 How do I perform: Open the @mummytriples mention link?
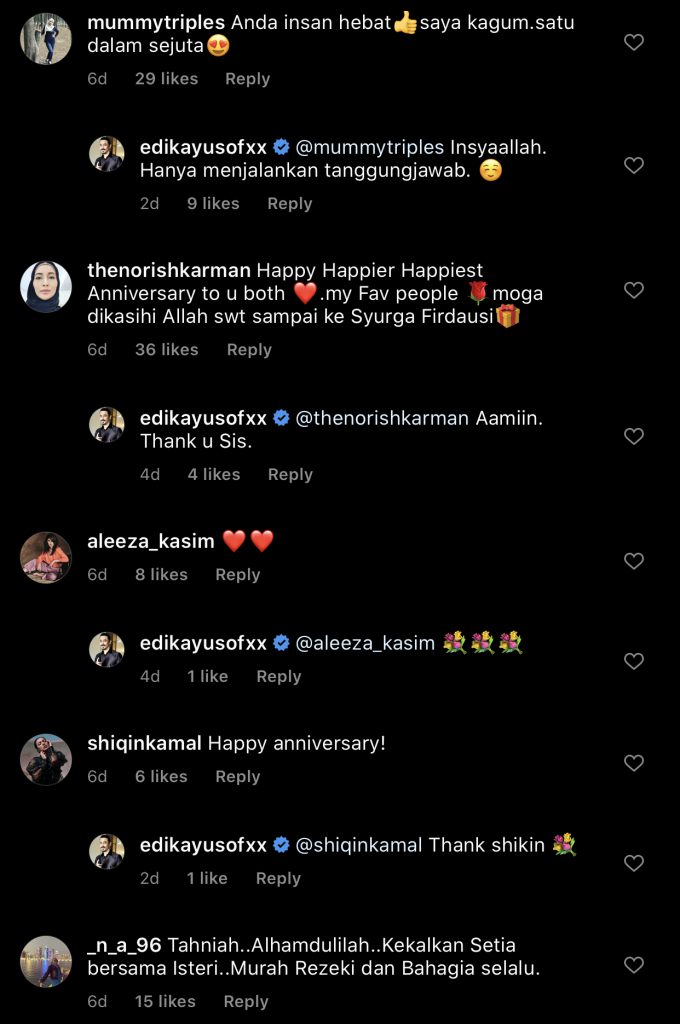tap(370, 147)
